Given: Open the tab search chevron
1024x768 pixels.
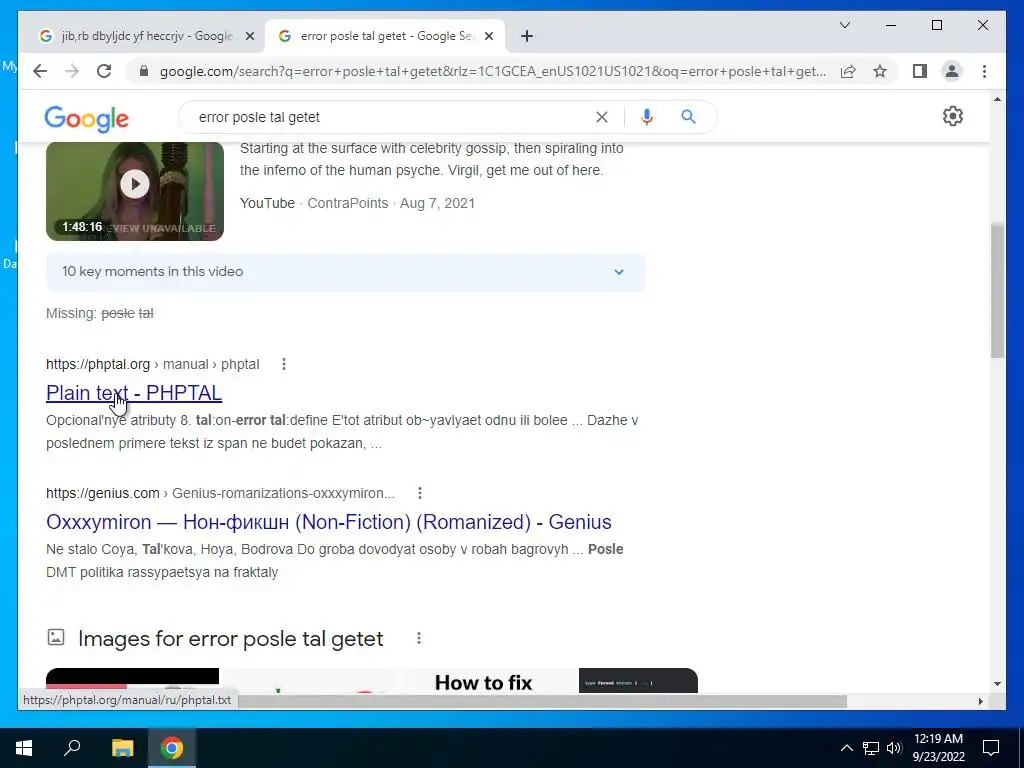Looking at the screenshot, I should (845, 25).
